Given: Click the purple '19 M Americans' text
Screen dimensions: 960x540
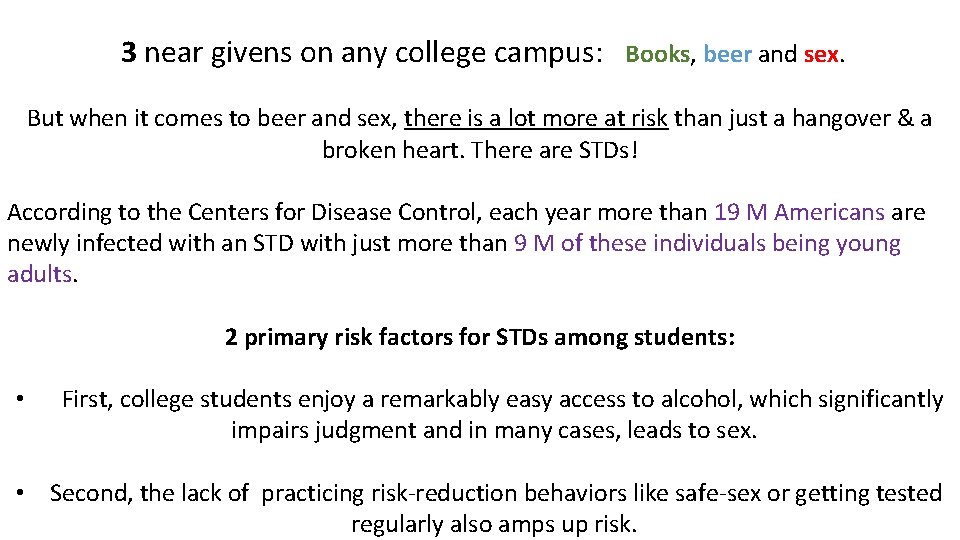Looking at the screenshot, I should 799,212.
